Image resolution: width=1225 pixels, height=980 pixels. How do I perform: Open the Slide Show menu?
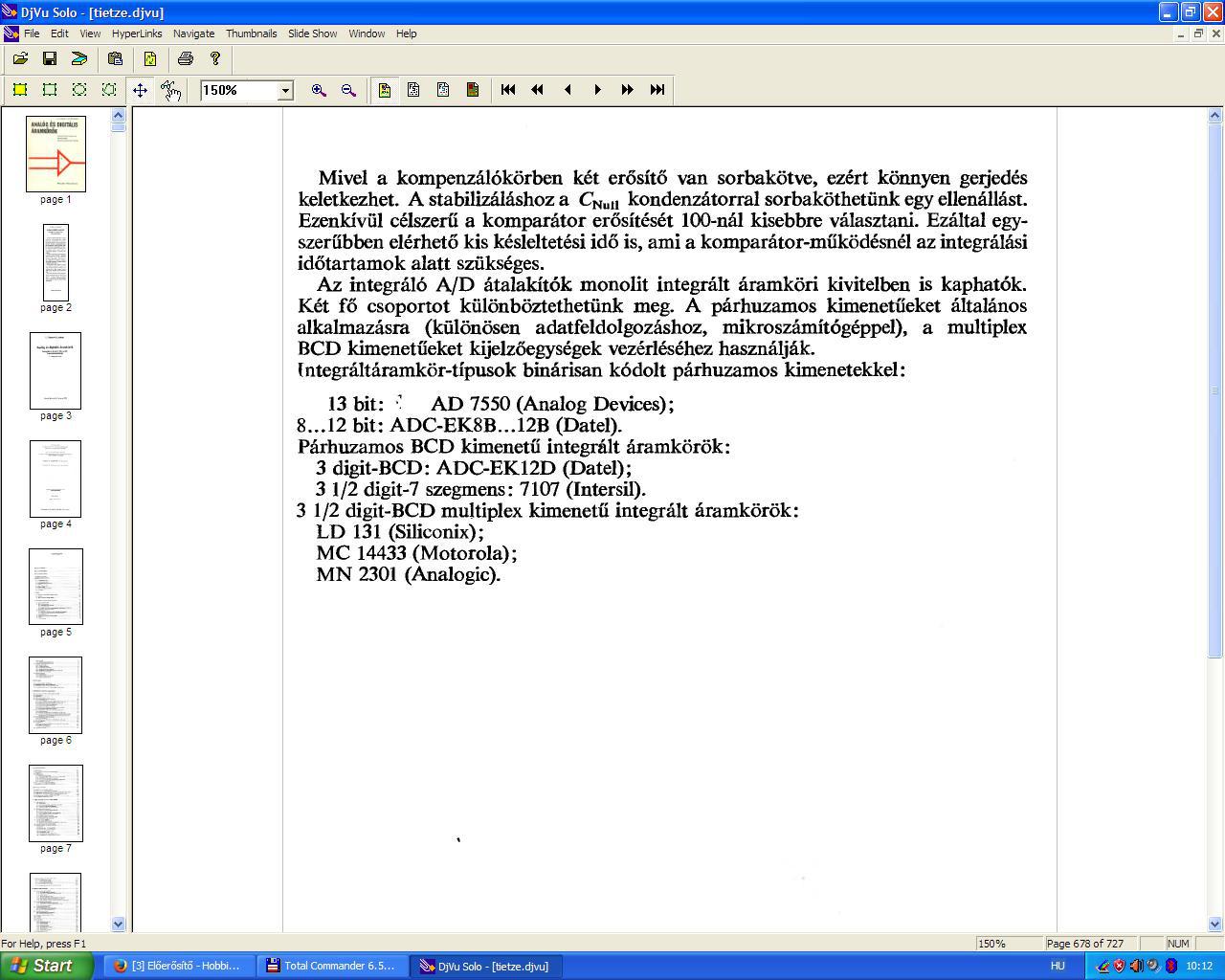click(x=313, y=33)
